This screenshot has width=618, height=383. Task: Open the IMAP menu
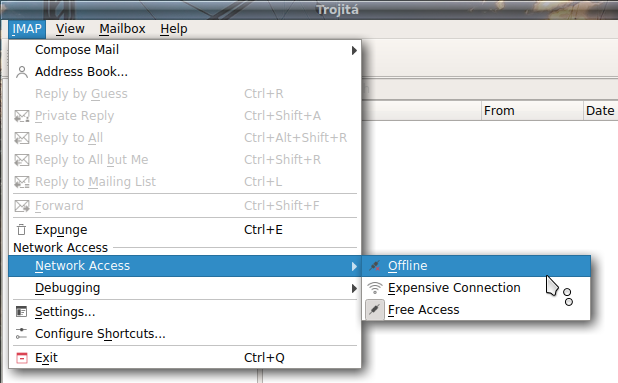tap(27, 29)
